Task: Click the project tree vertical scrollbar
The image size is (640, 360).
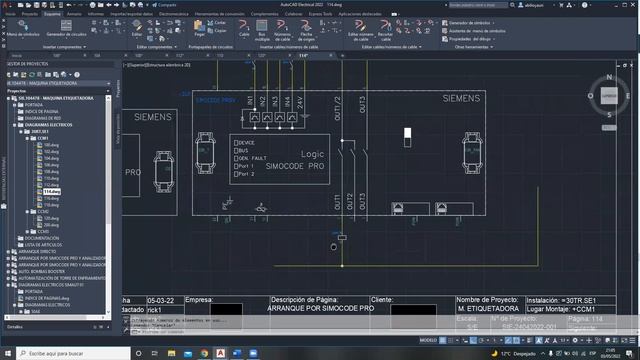Action: click(108, 204)
